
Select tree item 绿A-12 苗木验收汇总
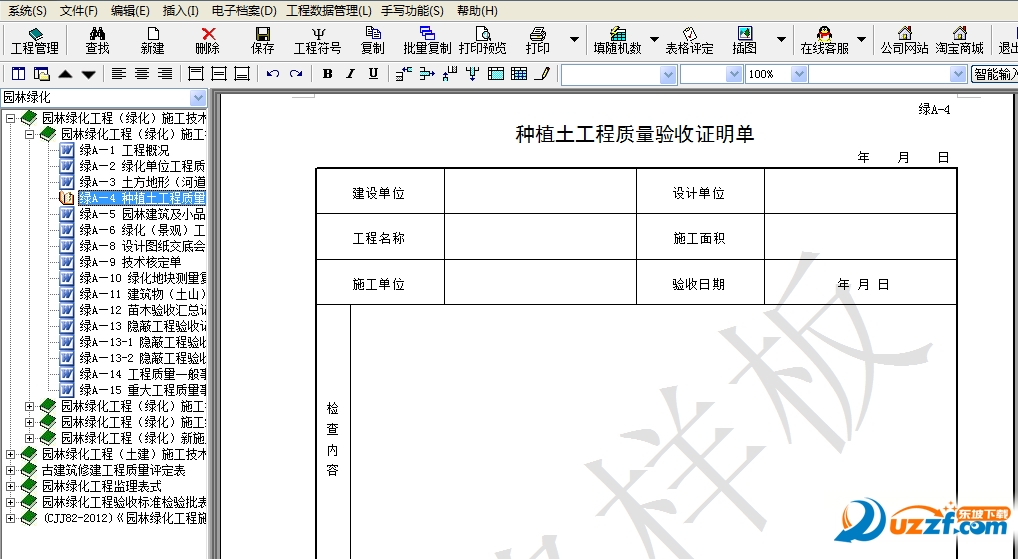click(x=143, y=310)
